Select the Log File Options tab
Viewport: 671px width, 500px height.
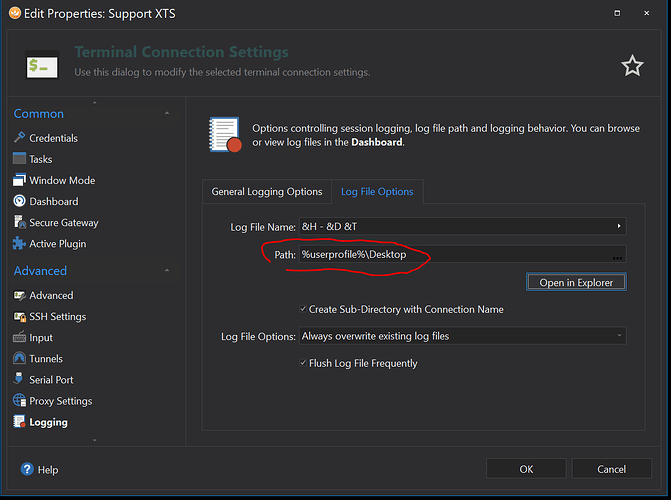point(377,191)
